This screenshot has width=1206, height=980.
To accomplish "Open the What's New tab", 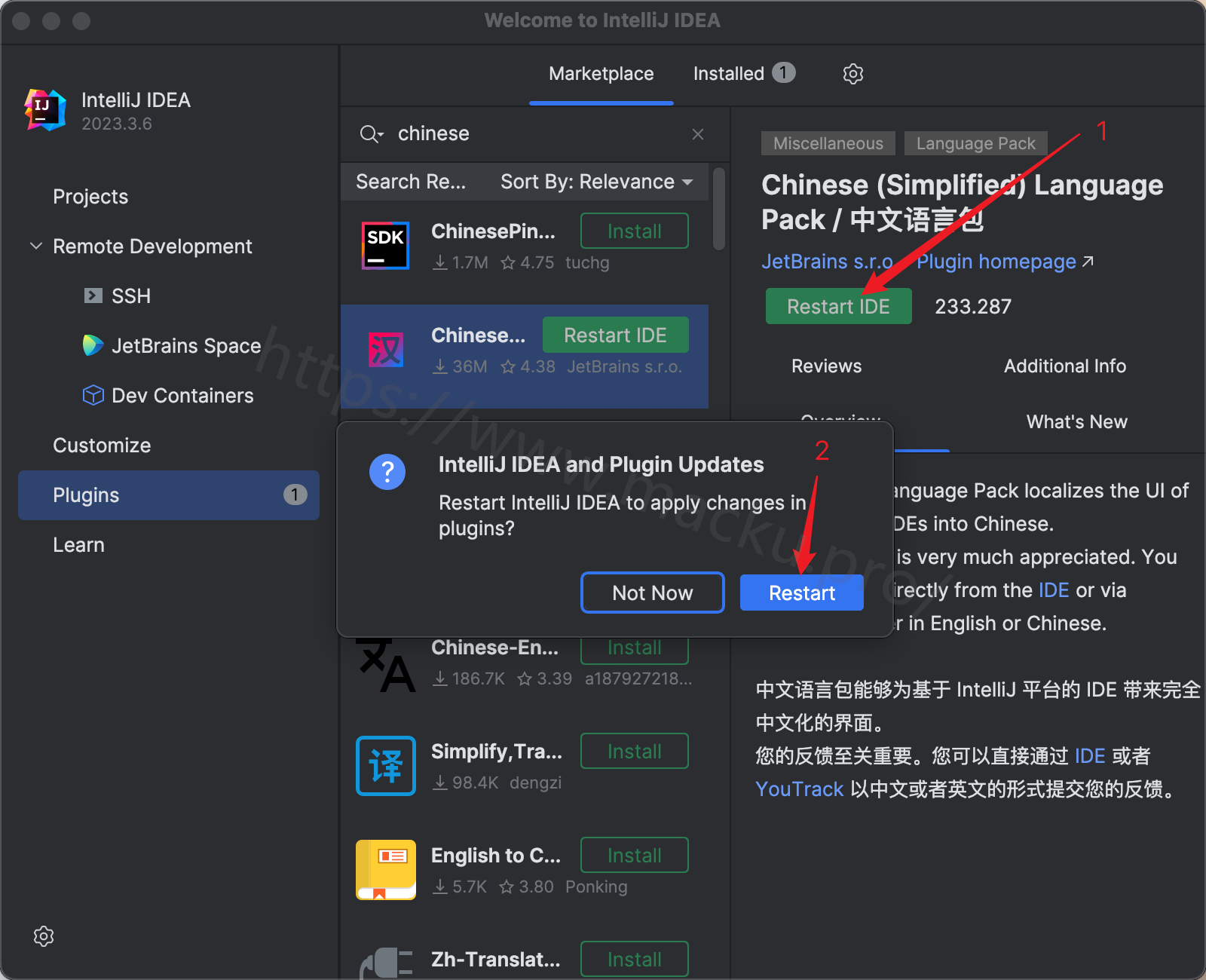I will (x=1076, y=421).
